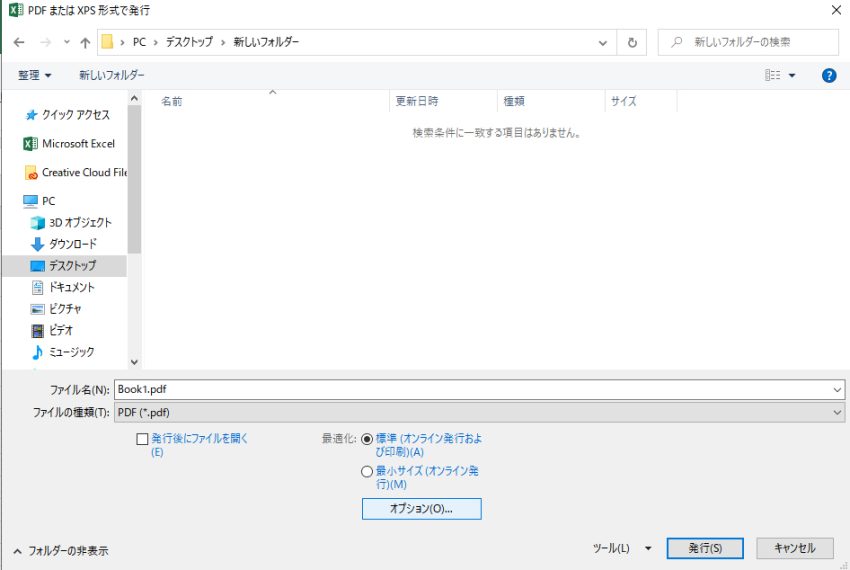Select 最小サイズ optimization radio button

click(367, 472)
